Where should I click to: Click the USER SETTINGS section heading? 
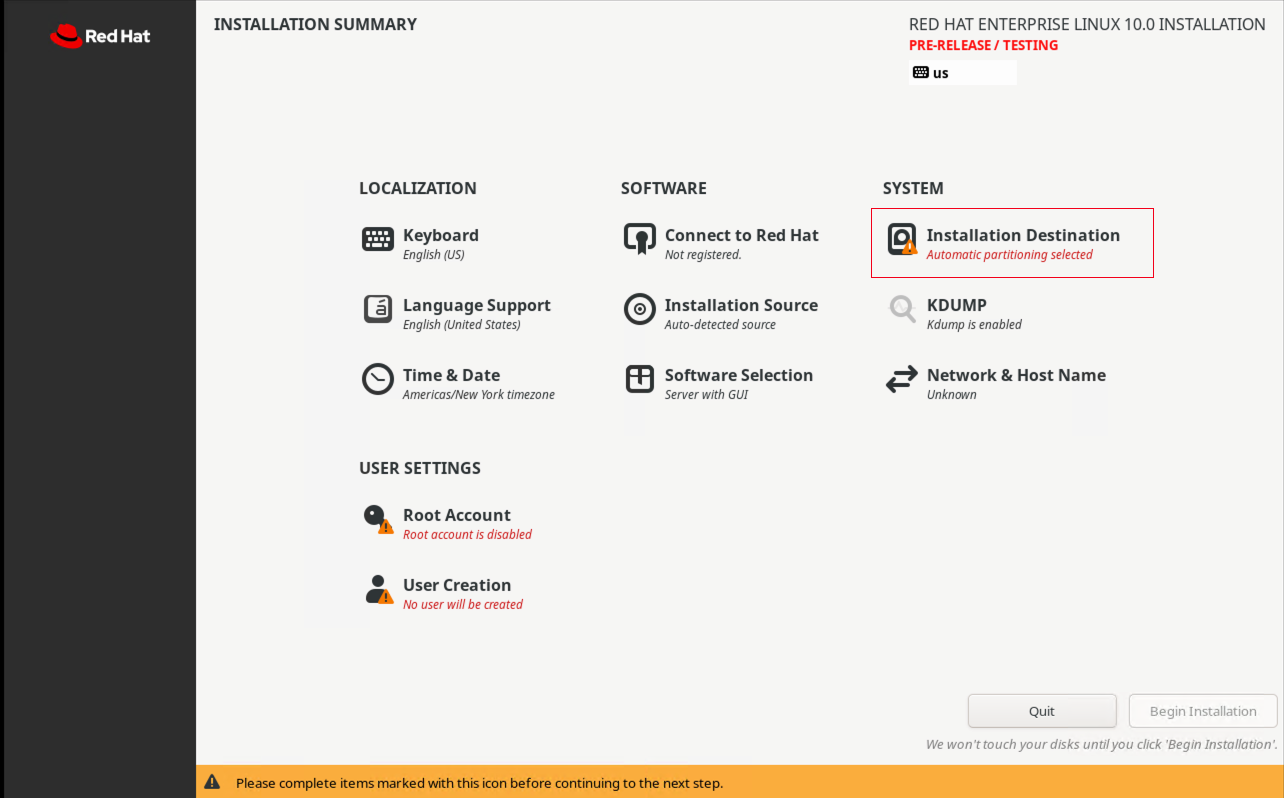point(420,468)
